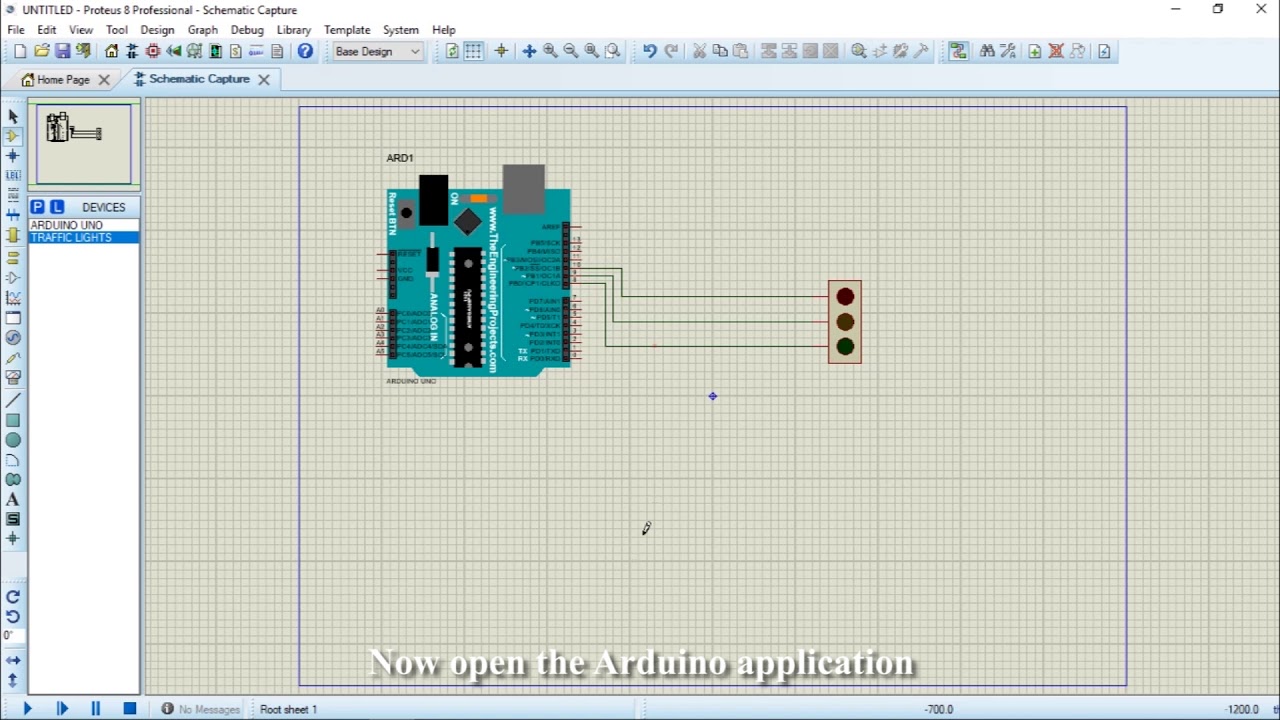Viewport: 1280px width, 720px height.
Task: Activate Component mode in left toolbar
Action: [13, 136]
